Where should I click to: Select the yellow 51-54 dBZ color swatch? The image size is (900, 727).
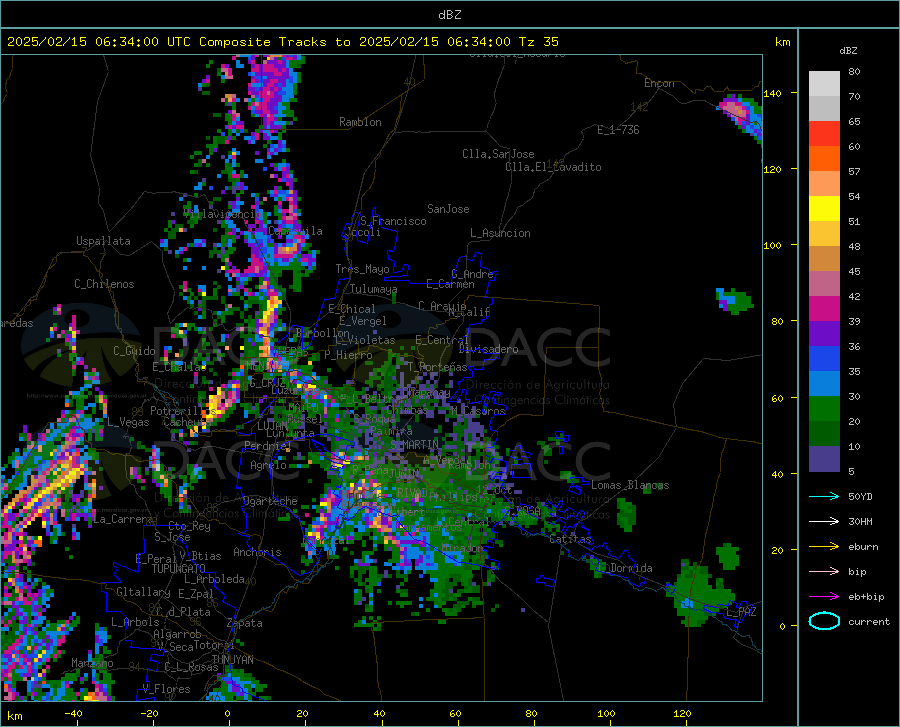824,209
